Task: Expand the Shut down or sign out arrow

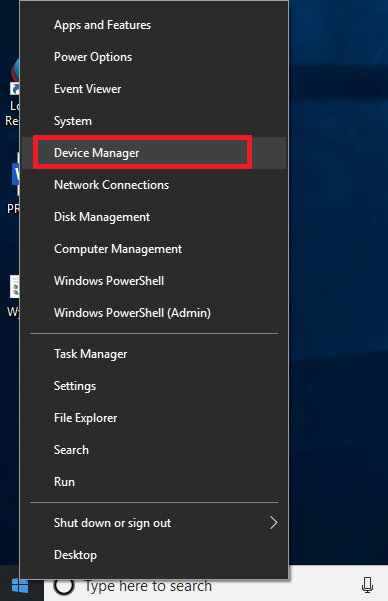Action: pos(273,522)
